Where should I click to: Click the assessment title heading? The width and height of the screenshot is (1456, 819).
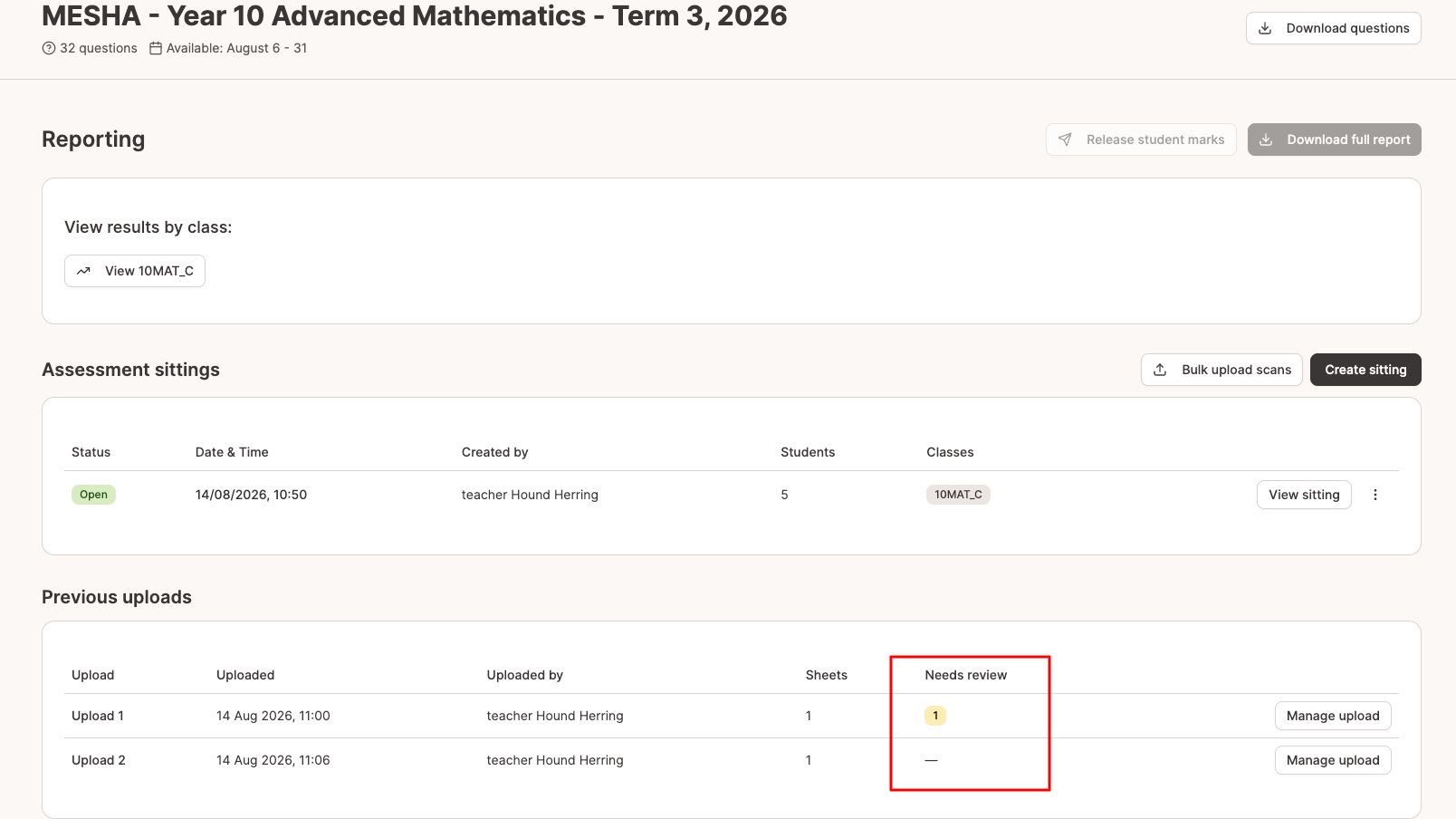[415, 15]
